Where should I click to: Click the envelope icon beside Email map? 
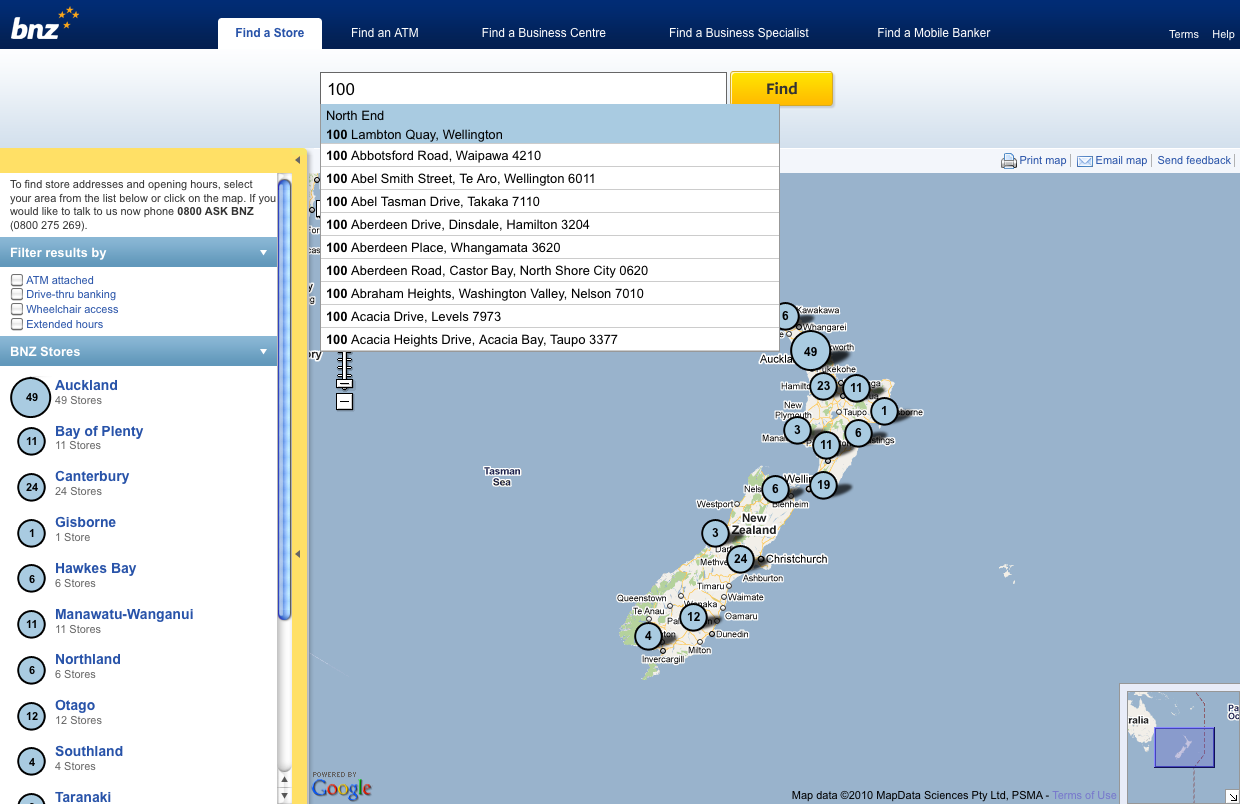(x=1084, y=161)
